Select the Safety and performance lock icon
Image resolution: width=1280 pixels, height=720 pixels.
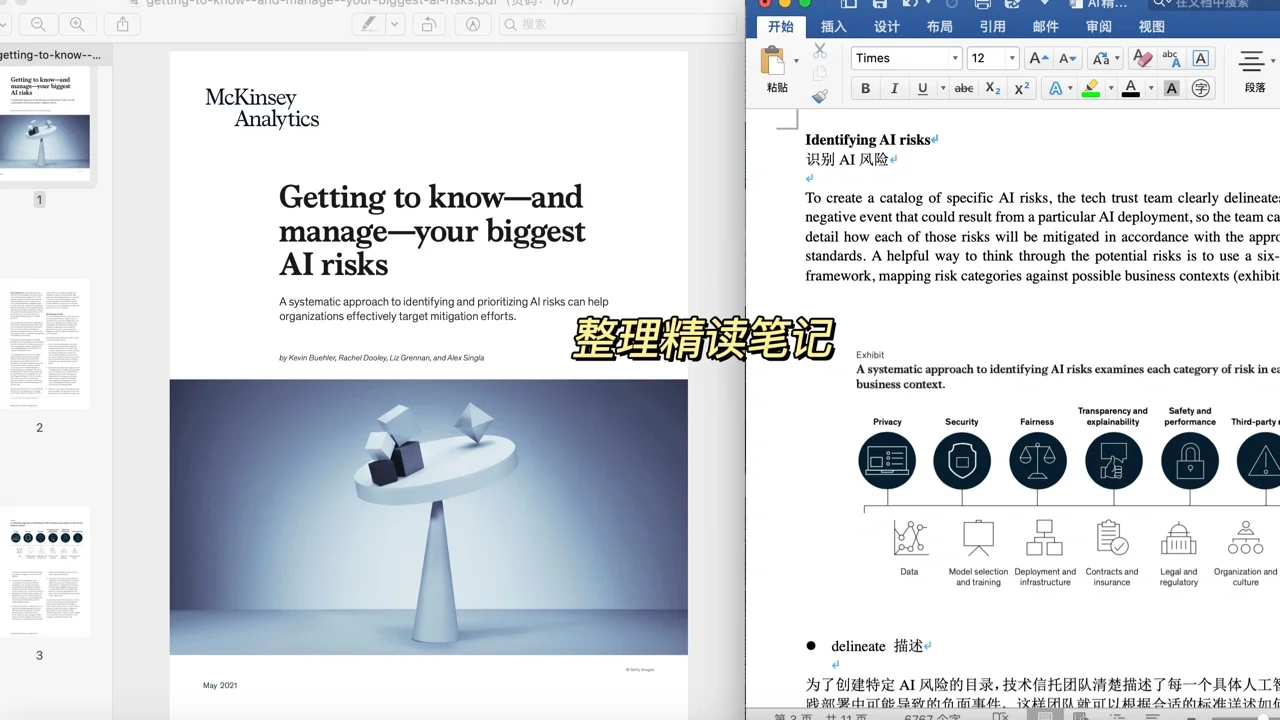[1190, 460]
